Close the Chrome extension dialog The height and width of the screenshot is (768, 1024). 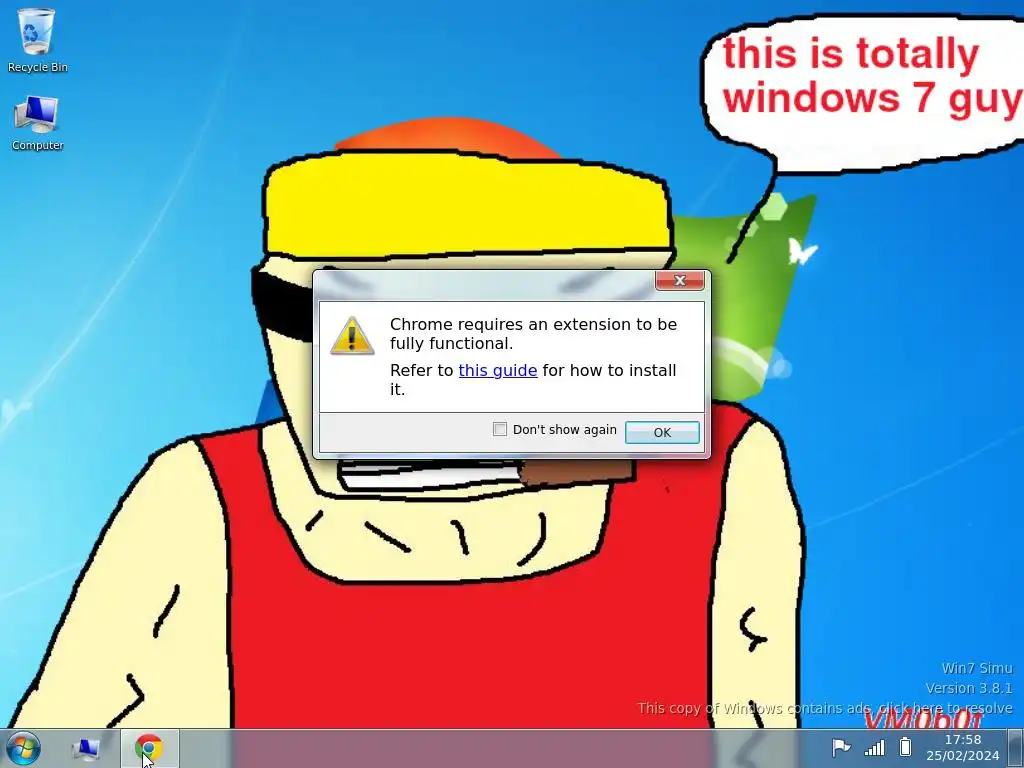[x=679, y=280]
